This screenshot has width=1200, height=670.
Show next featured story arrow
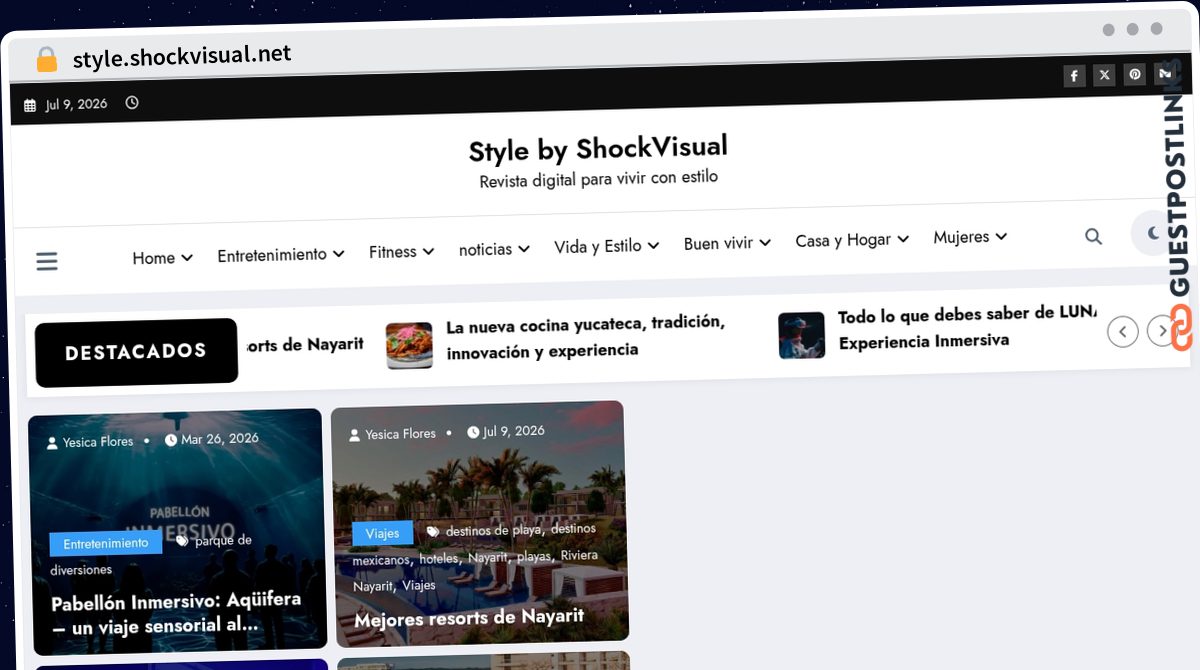coord(1161,330)
